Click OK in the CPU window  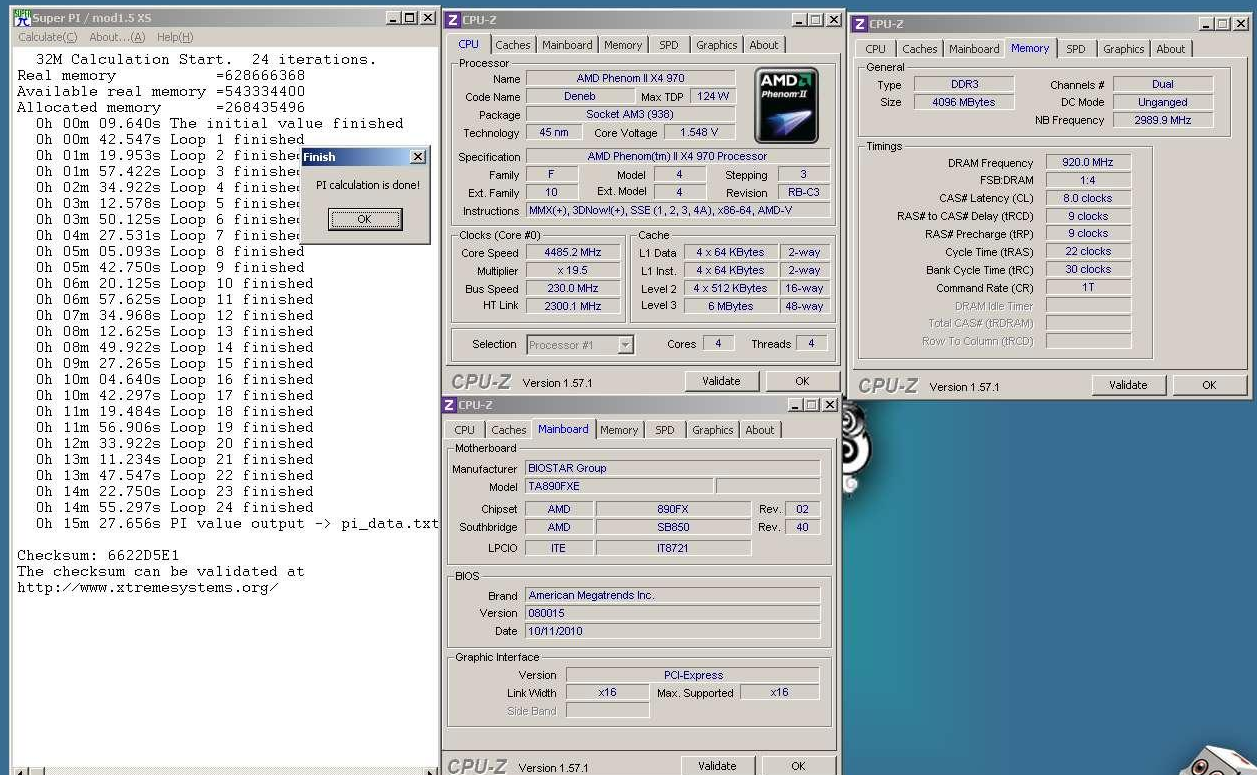click(802, 381)
